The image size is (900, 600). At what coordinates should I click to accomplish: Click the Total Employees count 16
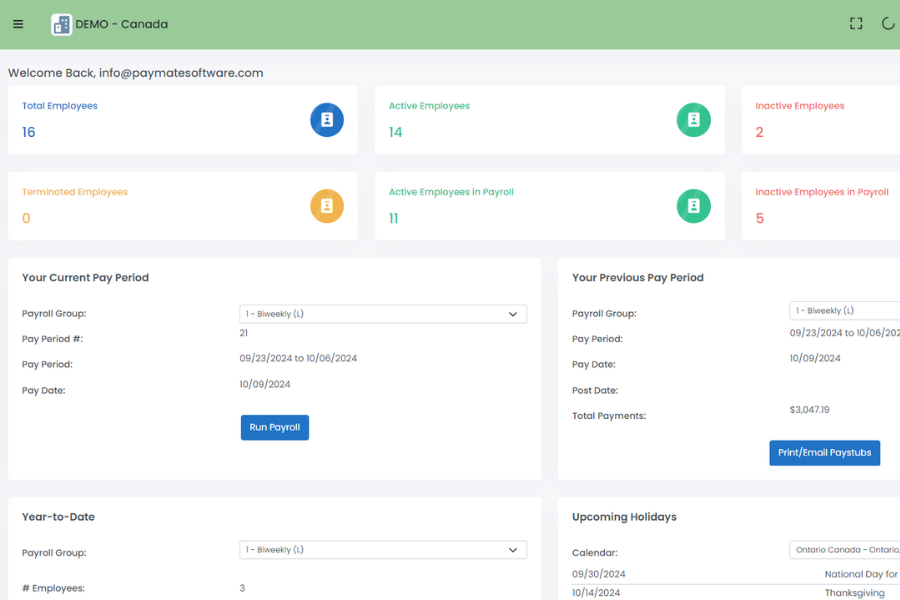coord(28,133)
